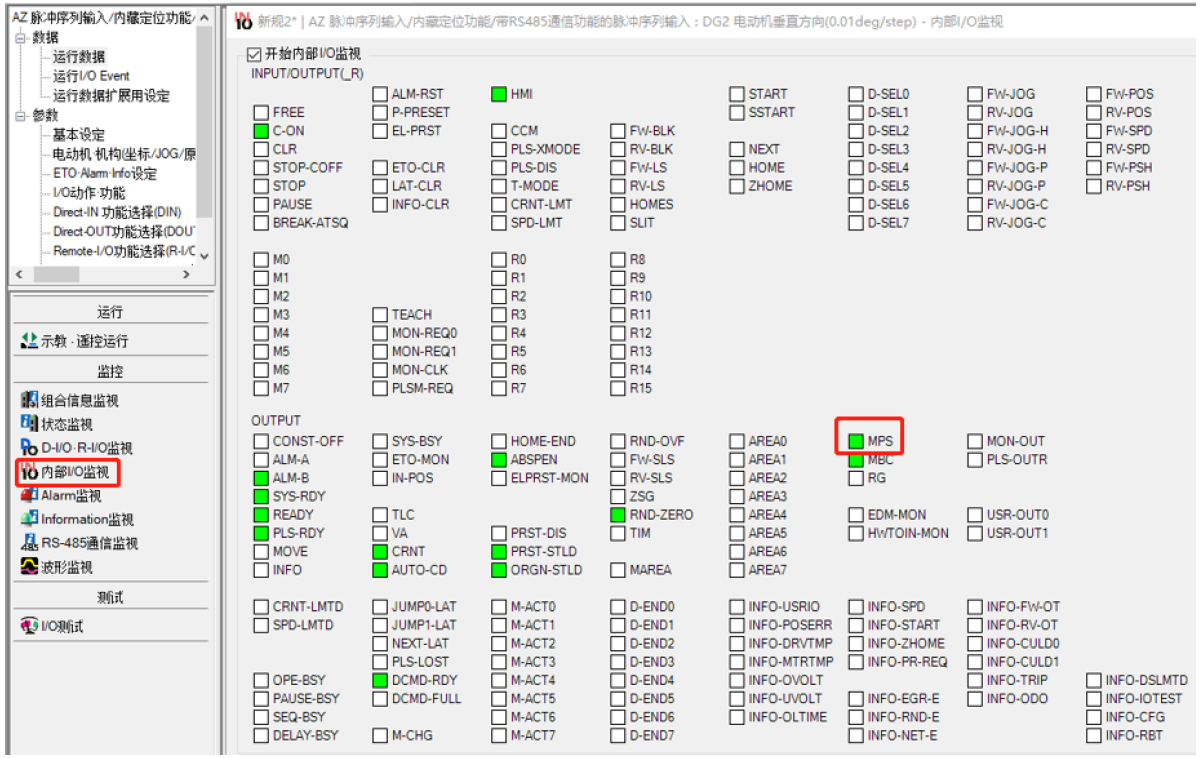Uncheck 开始内部I/O监视 checkbox
Viewport: 1202px width, 758px height.
(253, 54)
